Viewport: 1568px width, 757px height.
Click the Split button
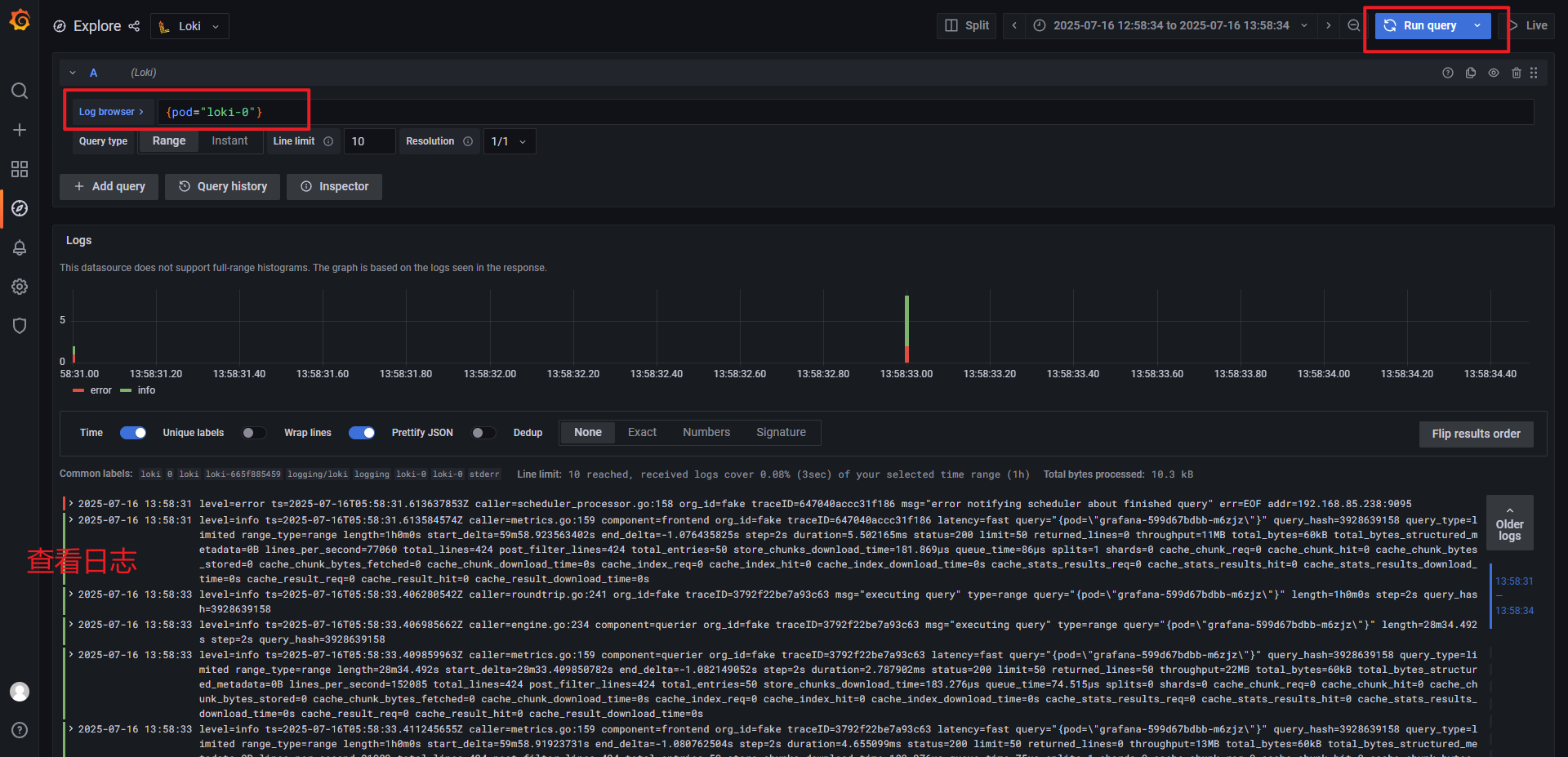tap(967, 25)
